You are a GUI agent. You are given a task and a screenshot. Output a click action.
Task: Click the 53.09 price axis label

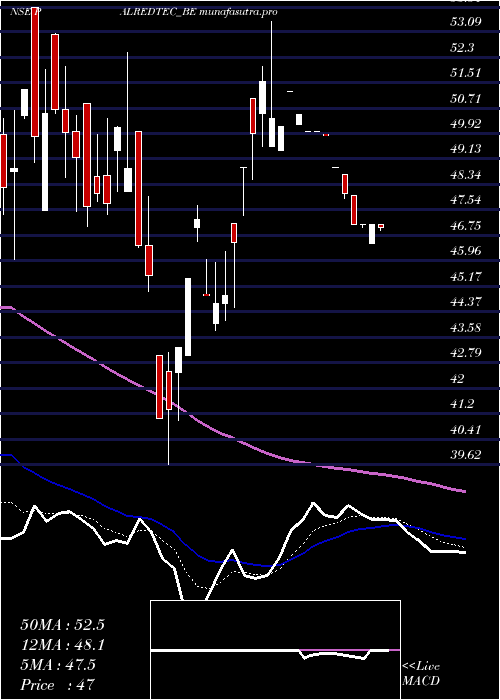tap(466, 22)
